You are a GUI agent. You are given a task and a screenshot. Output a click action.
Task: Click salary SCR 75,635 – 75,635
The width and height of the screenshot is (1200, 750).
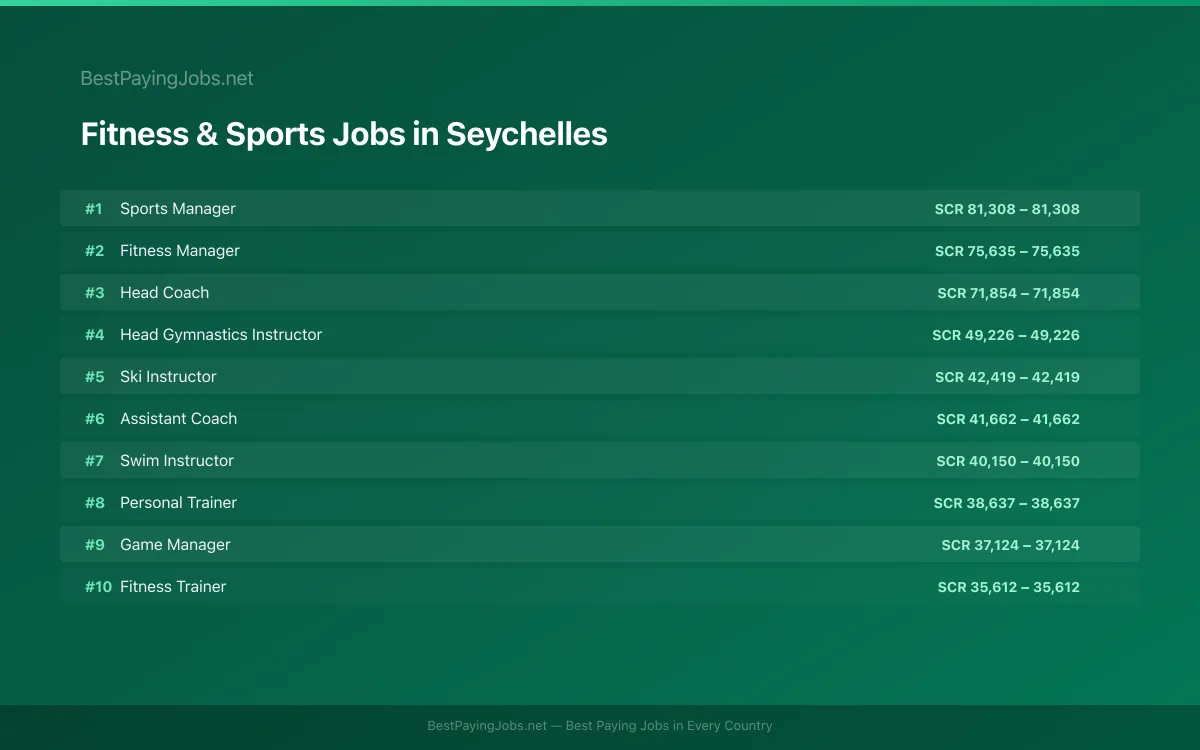[1007, 251]
